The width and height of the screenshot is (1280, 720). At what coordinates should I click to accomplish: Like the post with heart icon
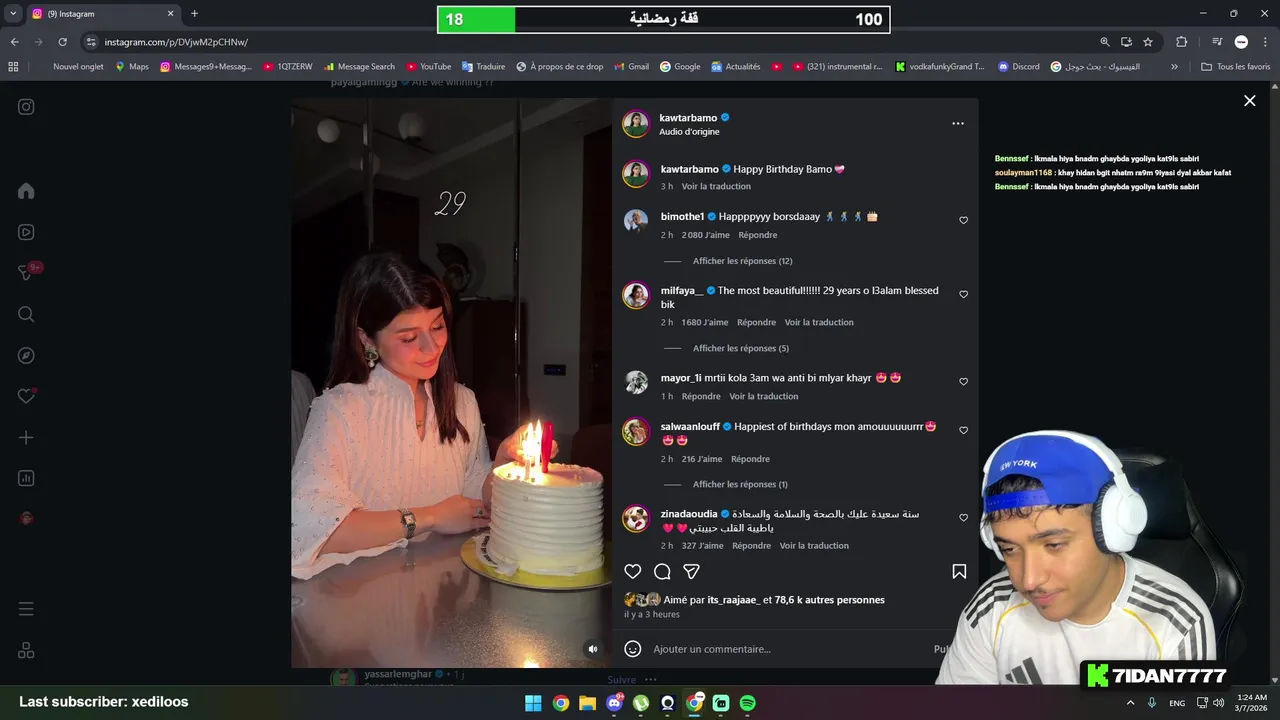[x=633, y=571]
